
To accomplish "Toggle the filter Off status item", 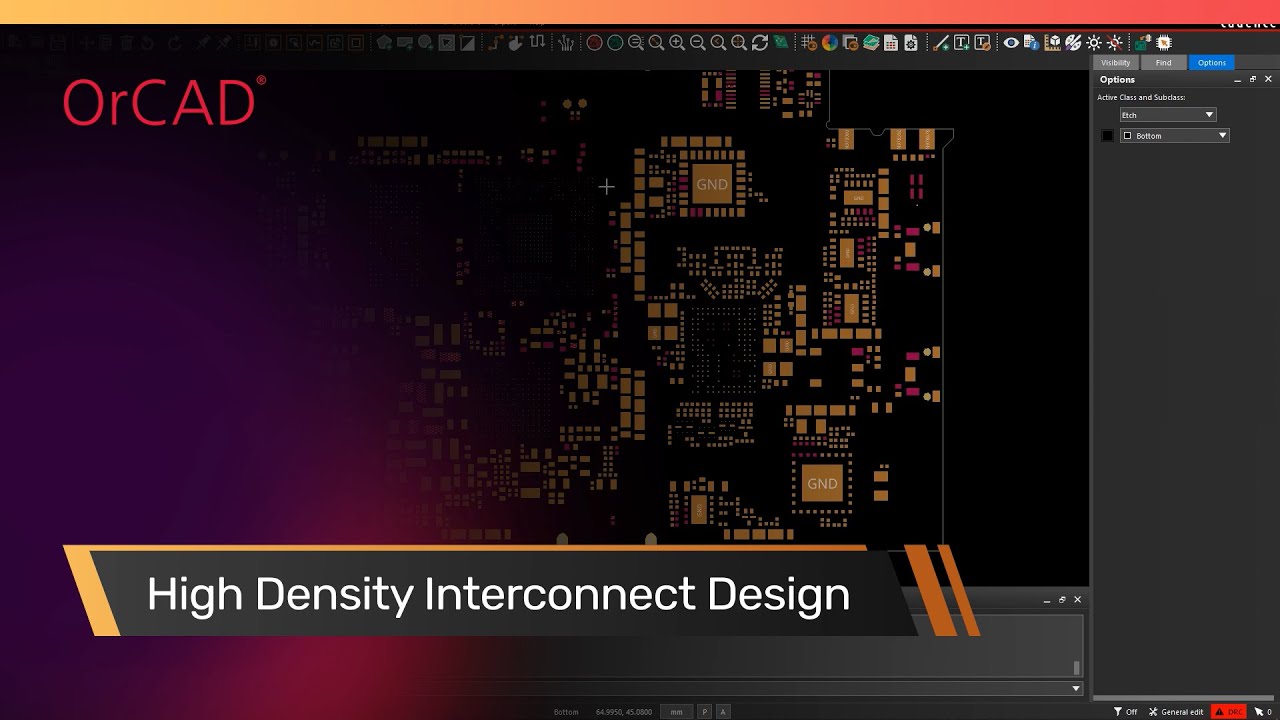I will pos(1126,712).
